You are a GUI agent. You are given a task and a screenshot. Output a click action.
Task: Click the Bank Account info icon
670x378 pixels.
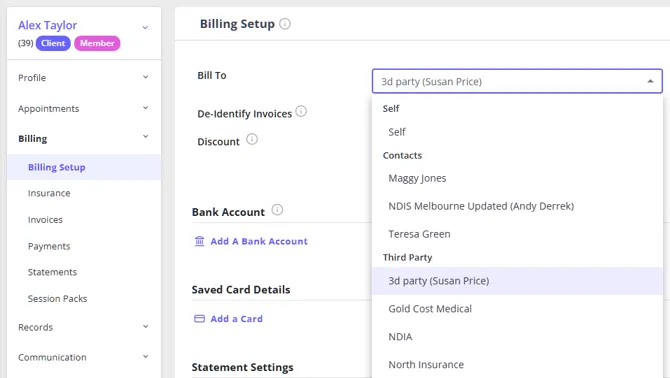click(277, 210)
